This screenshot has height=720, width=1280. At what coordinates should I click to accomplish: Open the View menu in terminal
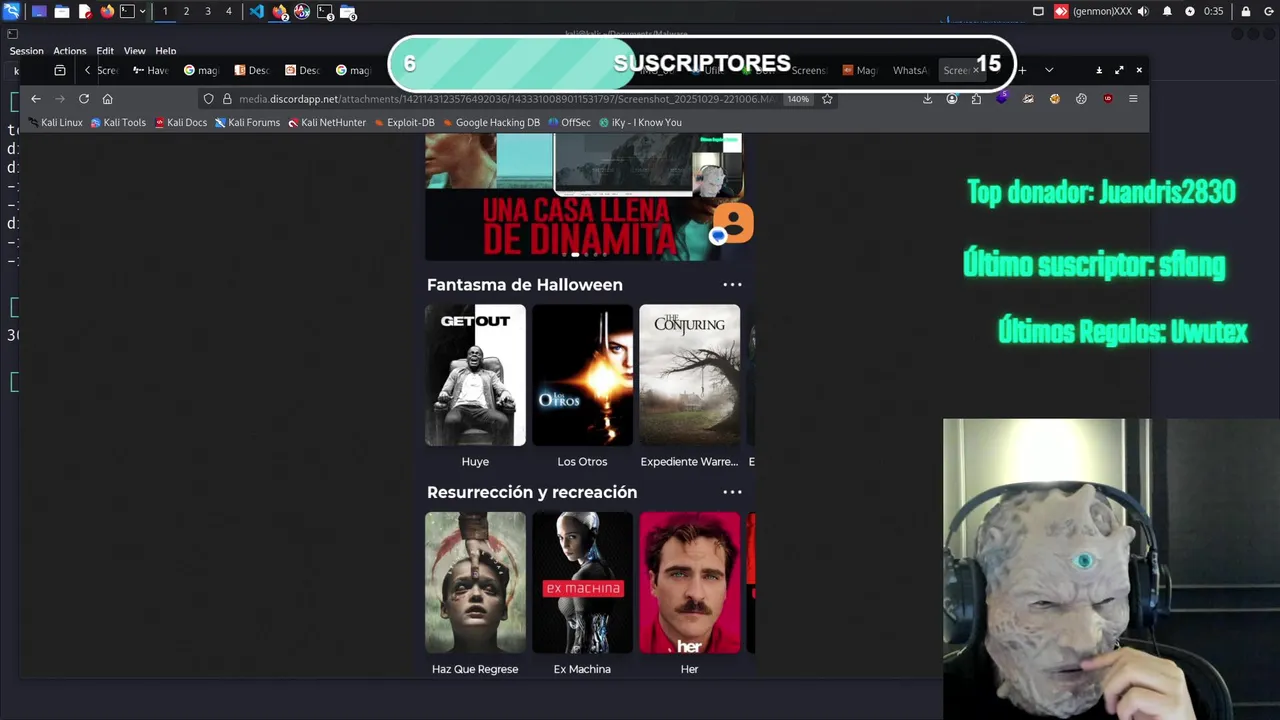point(135,51)
